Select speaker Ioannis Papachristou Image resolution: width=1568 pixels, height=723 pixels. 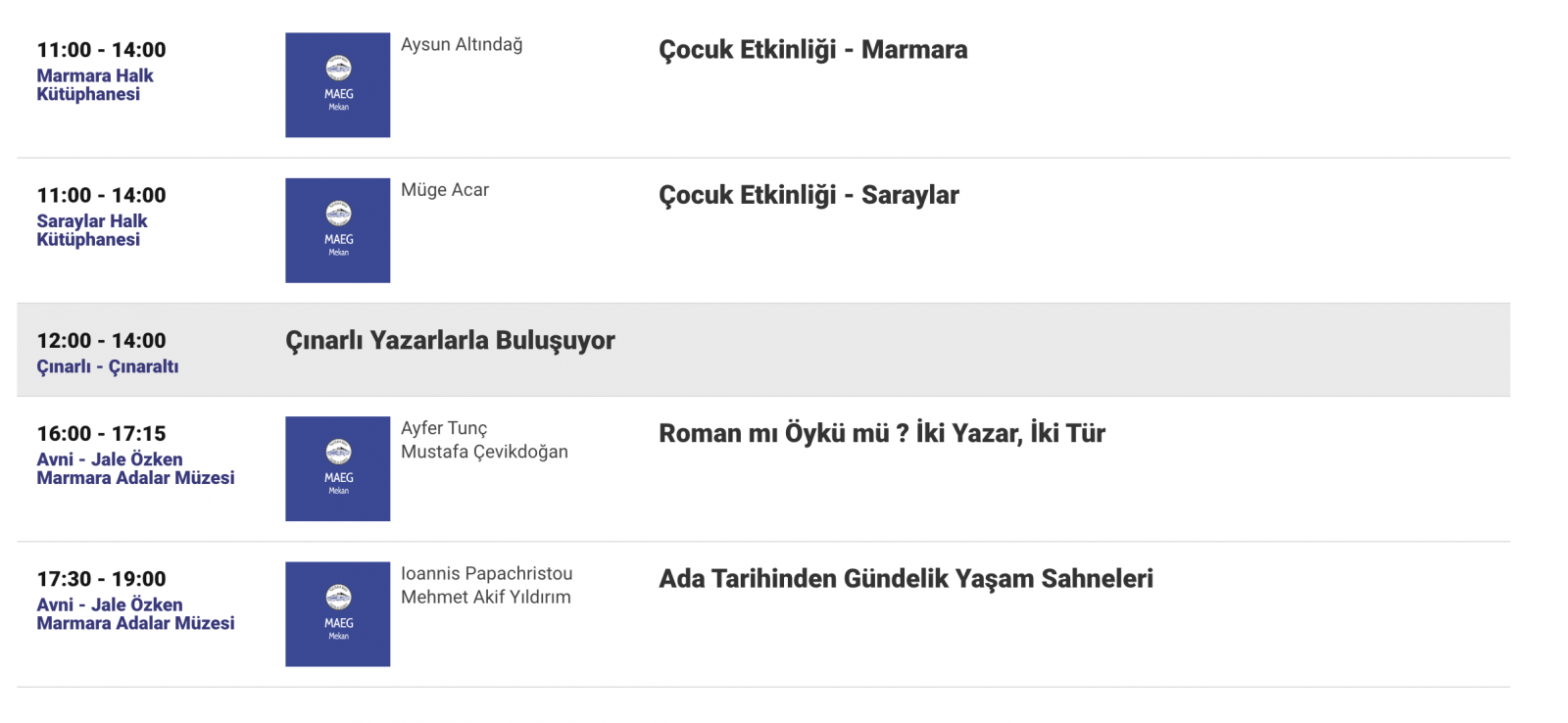486,573
